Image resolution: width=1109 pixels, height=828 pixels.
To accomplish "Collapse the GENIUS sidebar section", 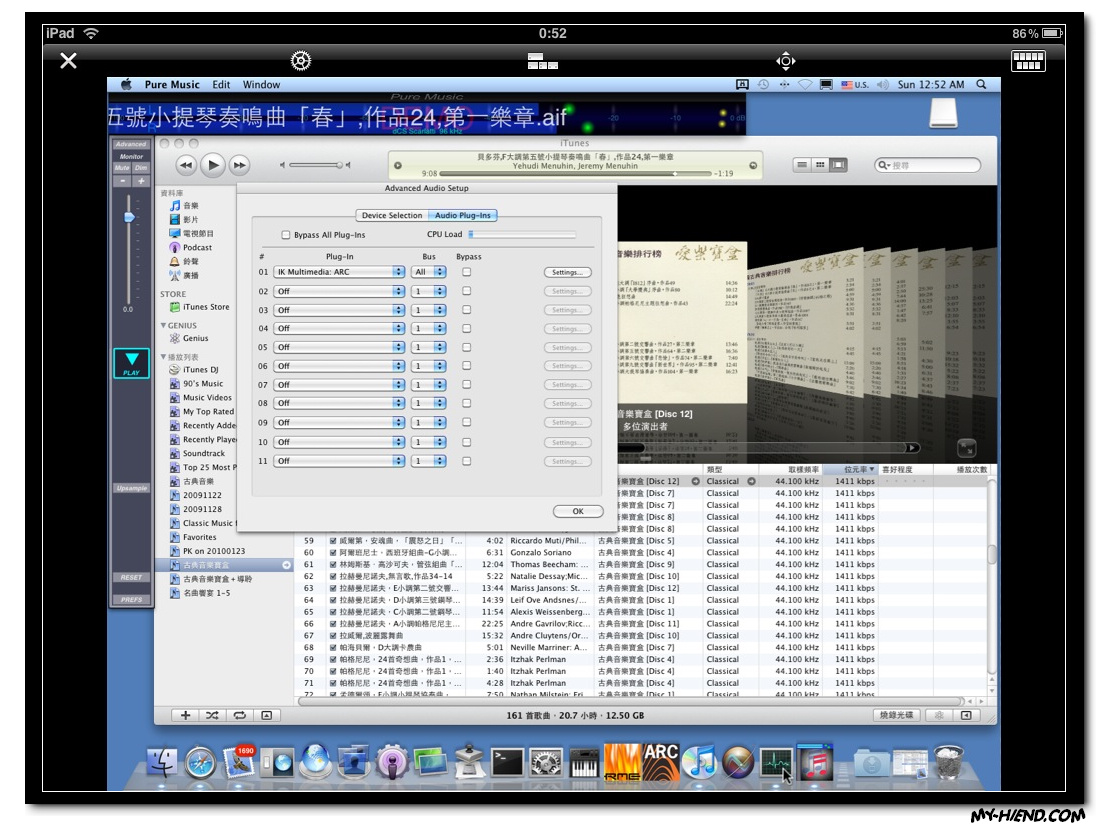I will (163, 325).
